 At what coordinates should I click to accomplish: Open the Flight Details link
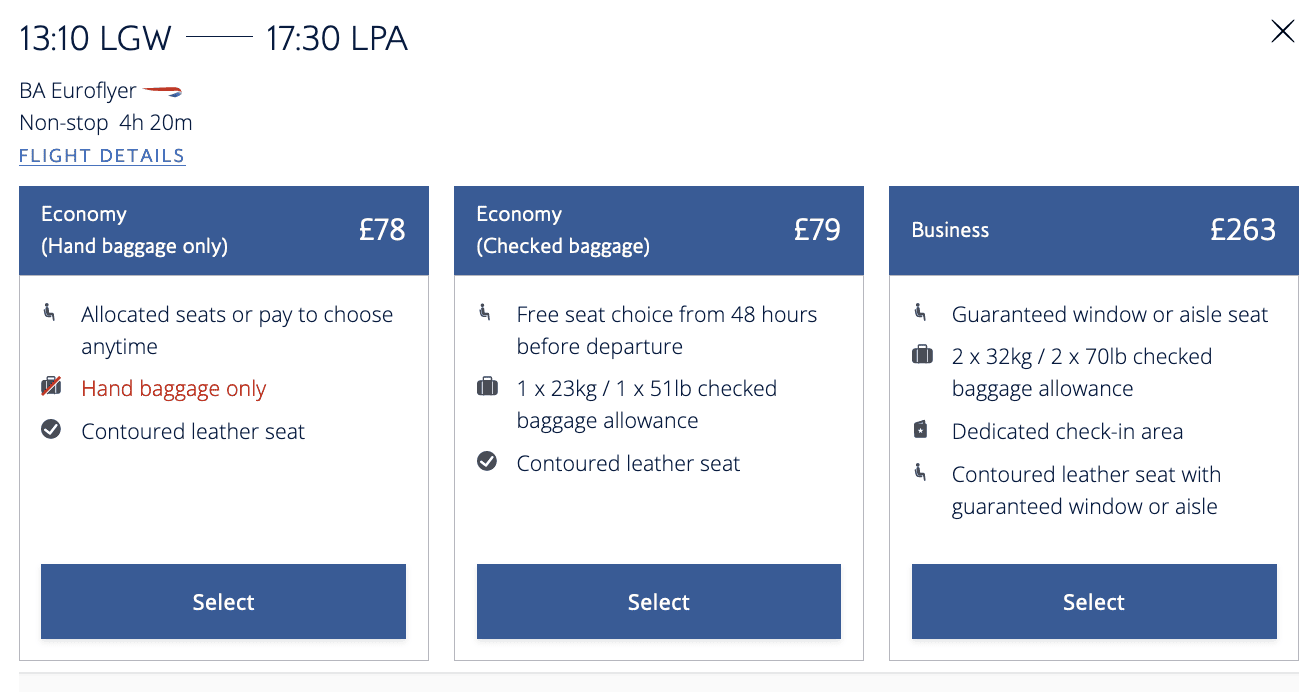[x=102, y=156]
